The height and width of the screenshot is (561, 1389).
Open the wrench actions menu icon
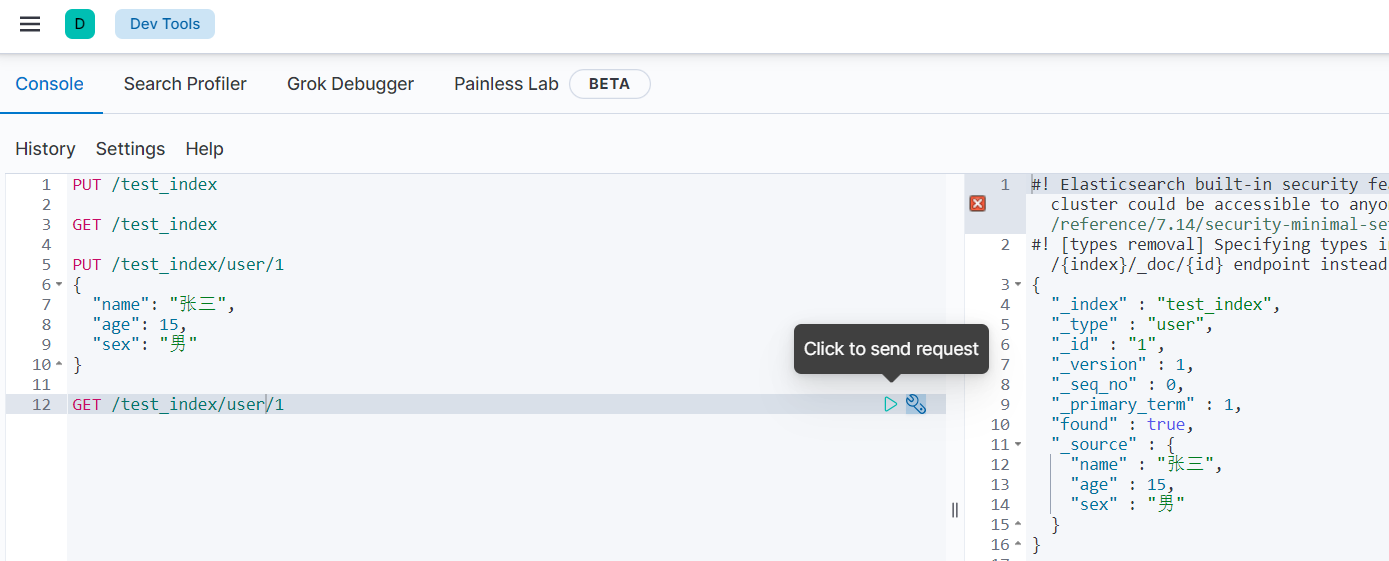[916, 404]
